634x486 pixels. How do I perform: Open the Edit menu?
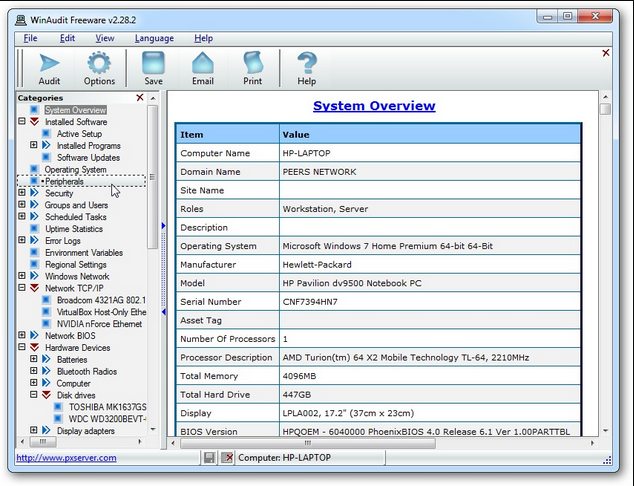tap(67, 38)
